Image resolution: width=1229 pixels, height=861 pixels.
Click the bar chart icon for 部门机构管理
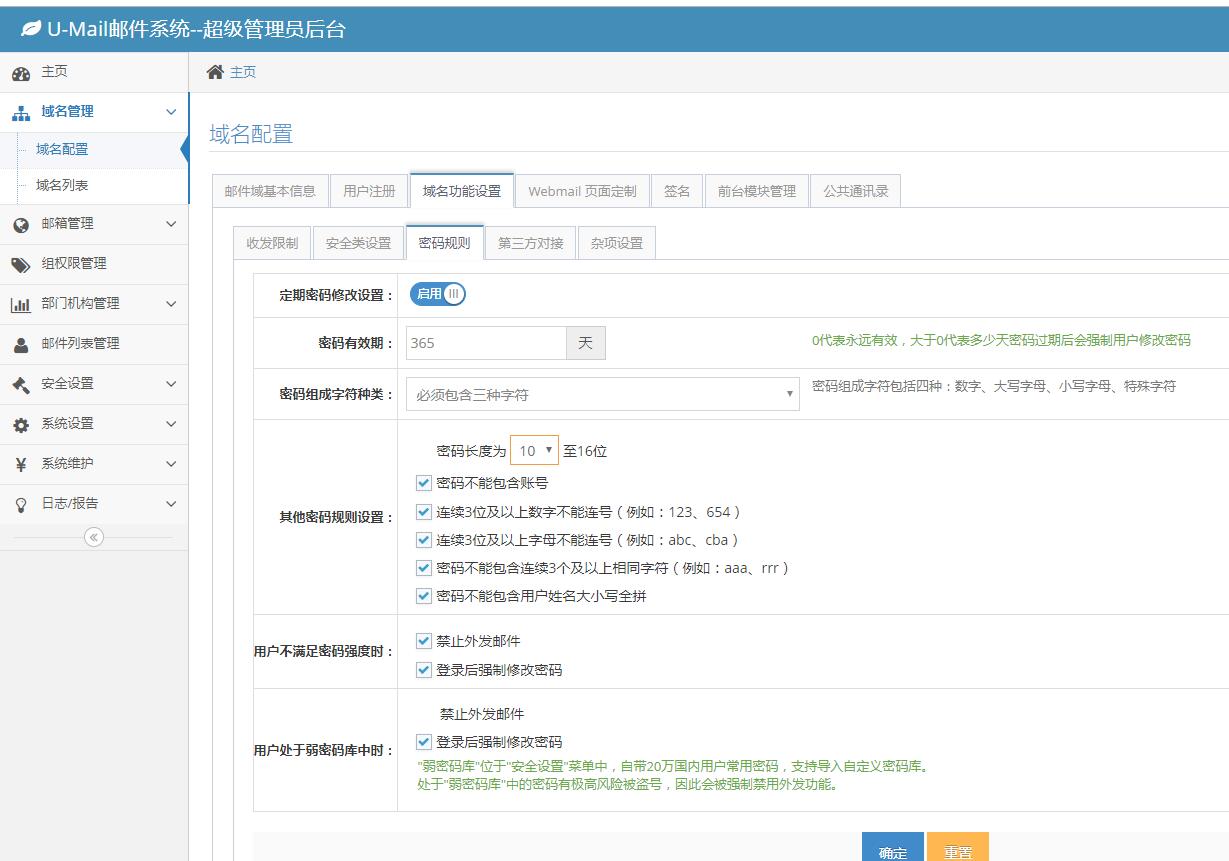(x=20, y=304)
